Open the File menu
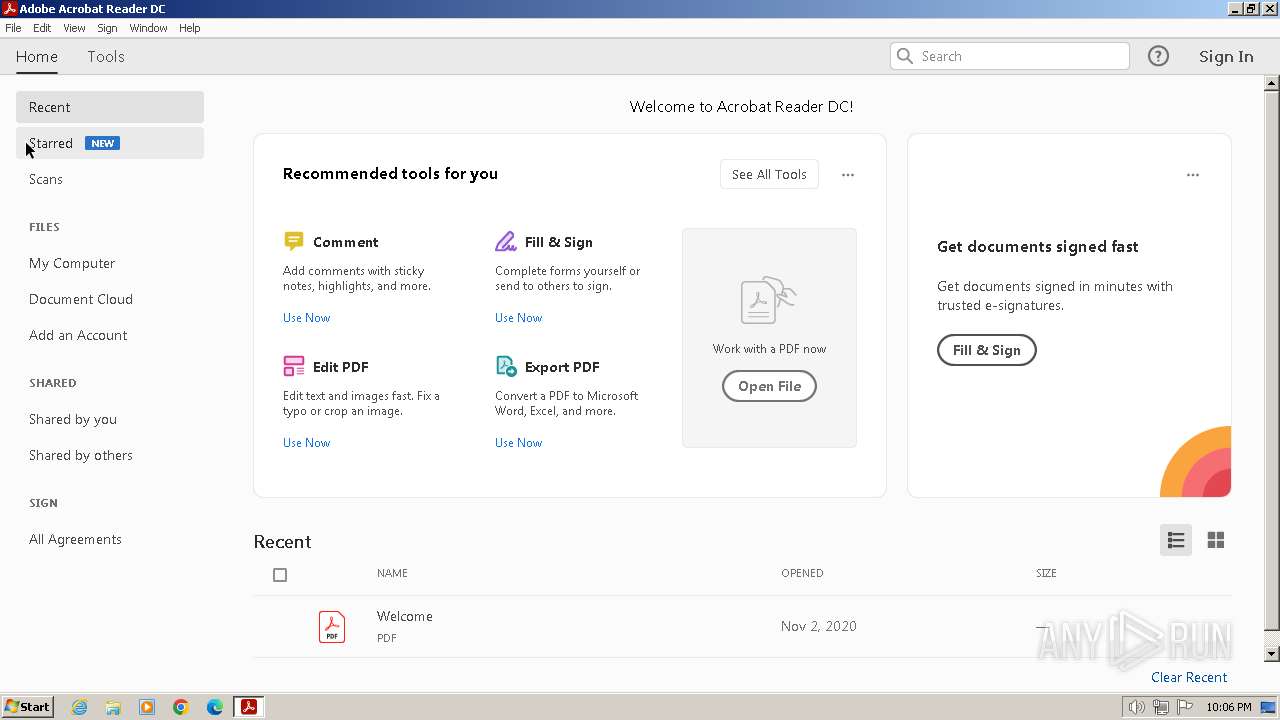The image size is (1280, 720). [13, 28]
